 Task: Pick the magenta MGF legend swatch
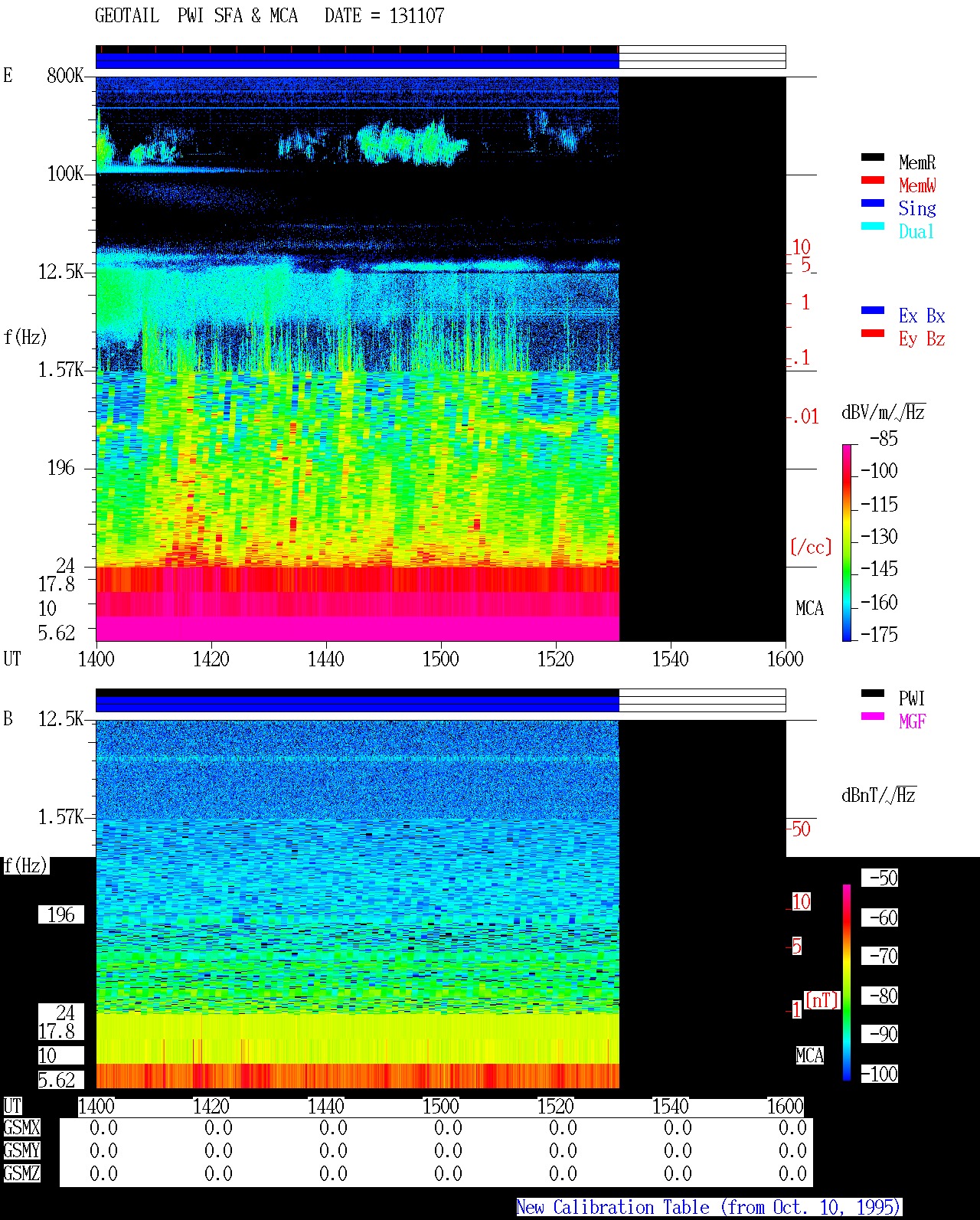(873, 716)
